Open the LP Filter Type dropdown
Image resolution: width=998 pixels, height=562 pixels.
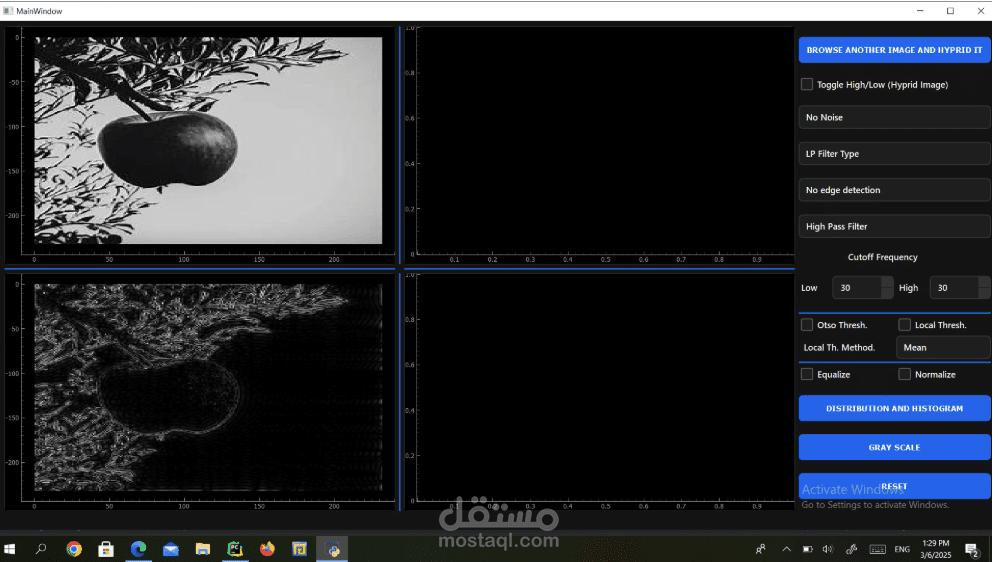[x=894, y=153]
